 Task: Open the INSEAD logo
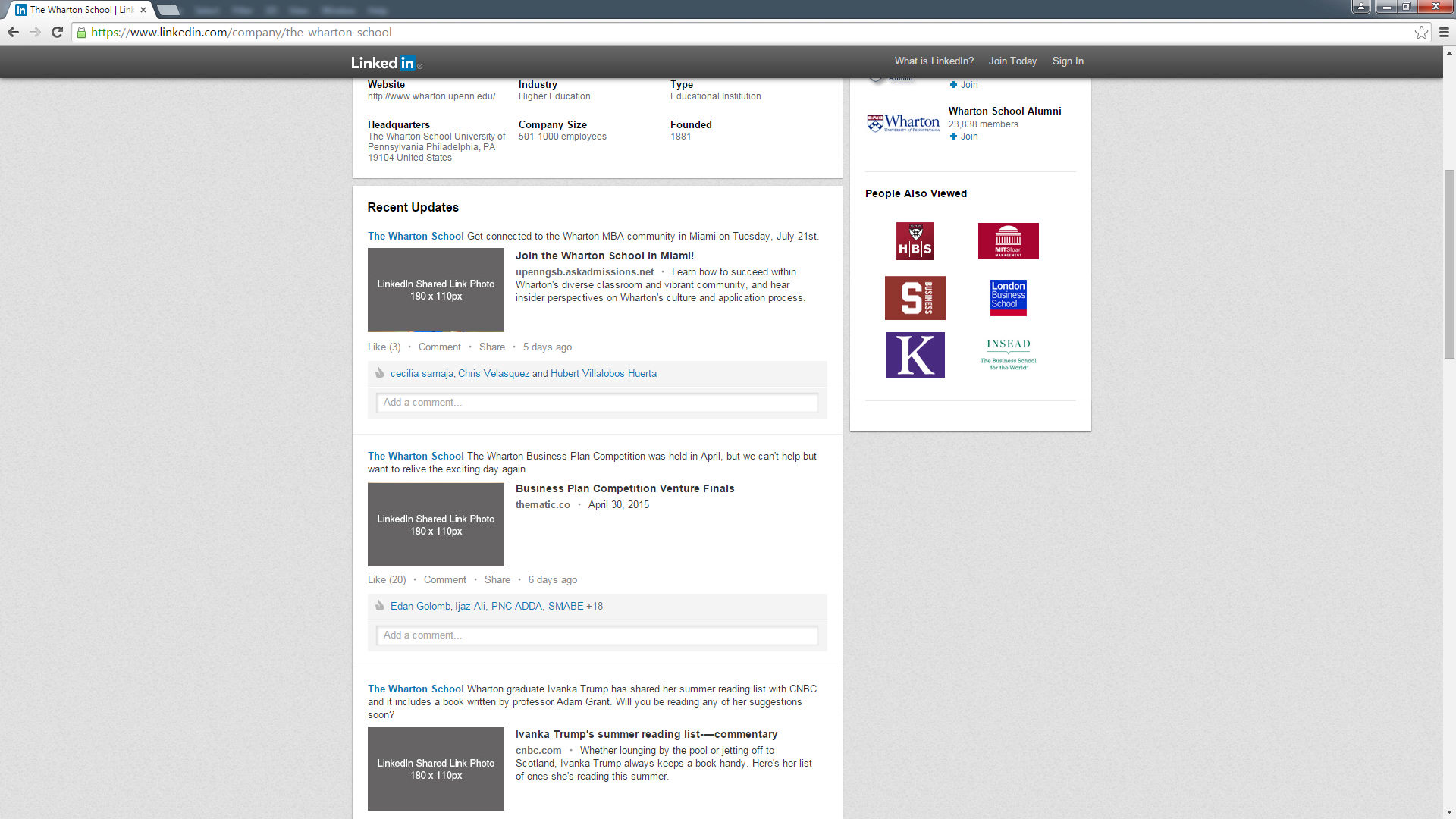pos(1008,355)
